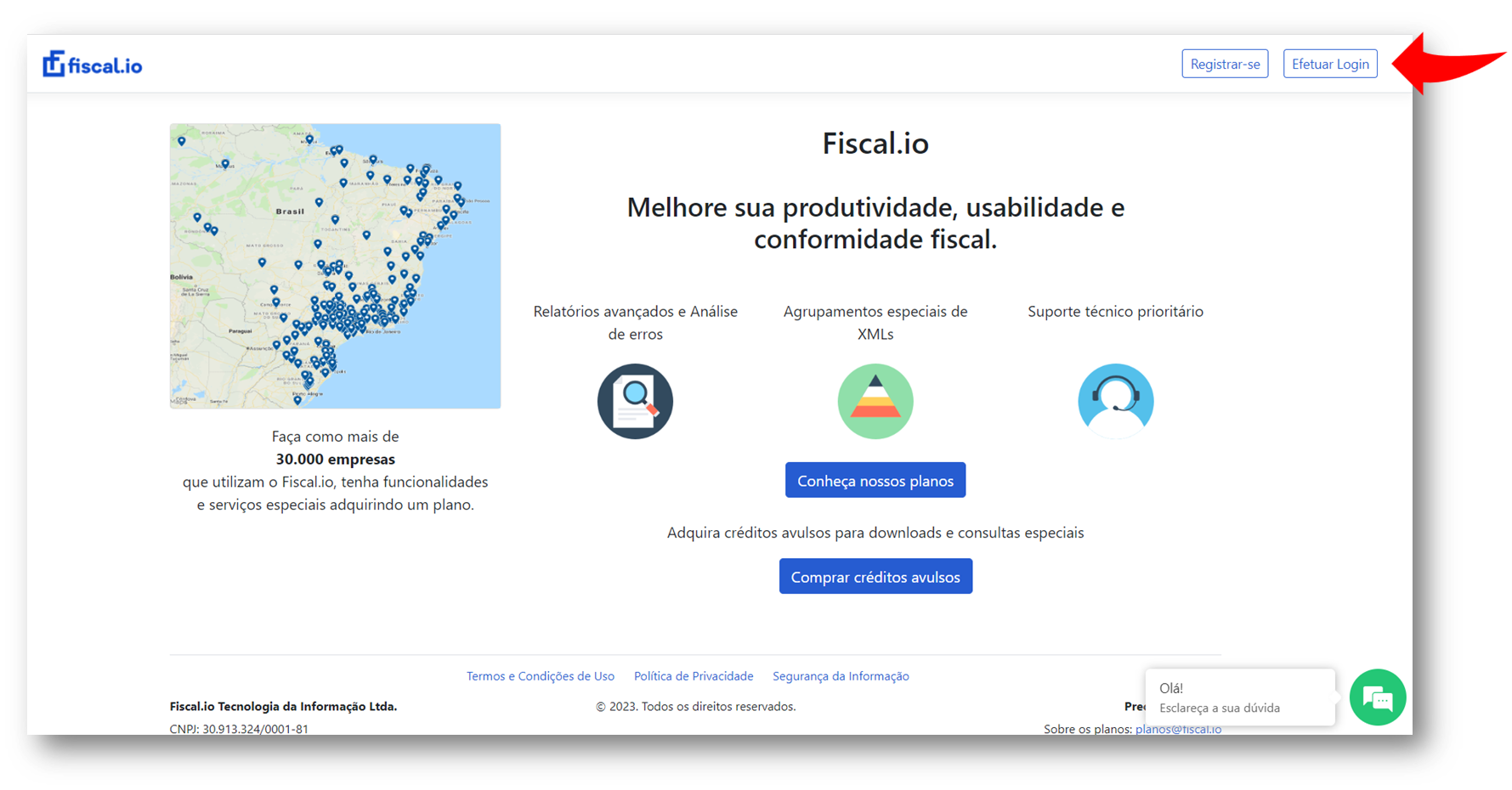This screenshot has height=790, width=1512.
Task: Click the Registrar-se button
Action: pyautogui.click(x=1225, y=64)
